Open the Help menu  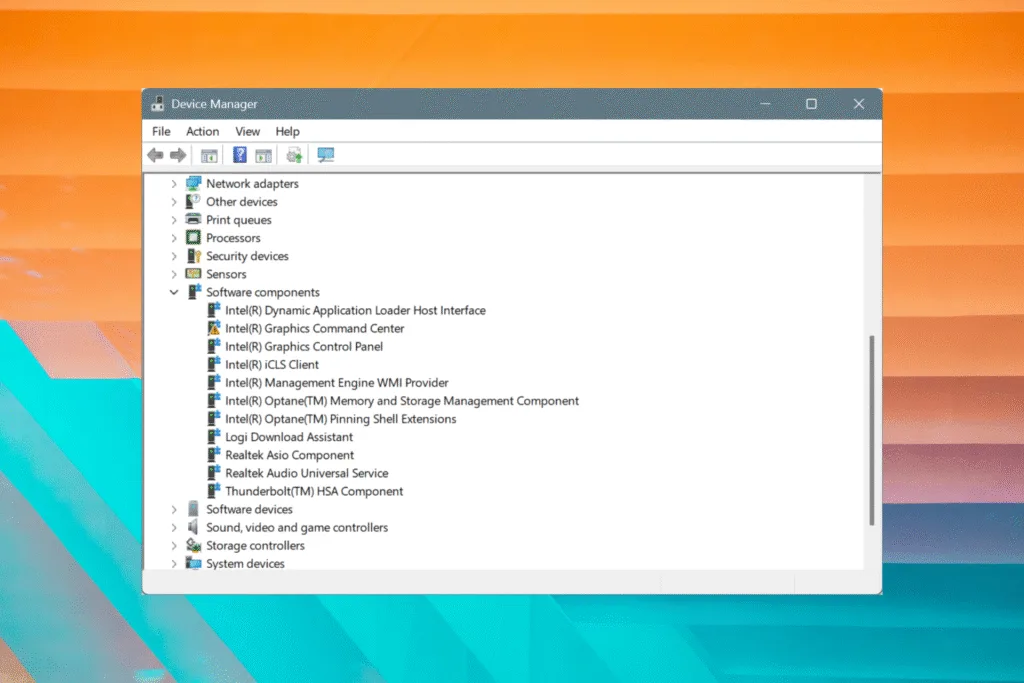tap(287, 131)
